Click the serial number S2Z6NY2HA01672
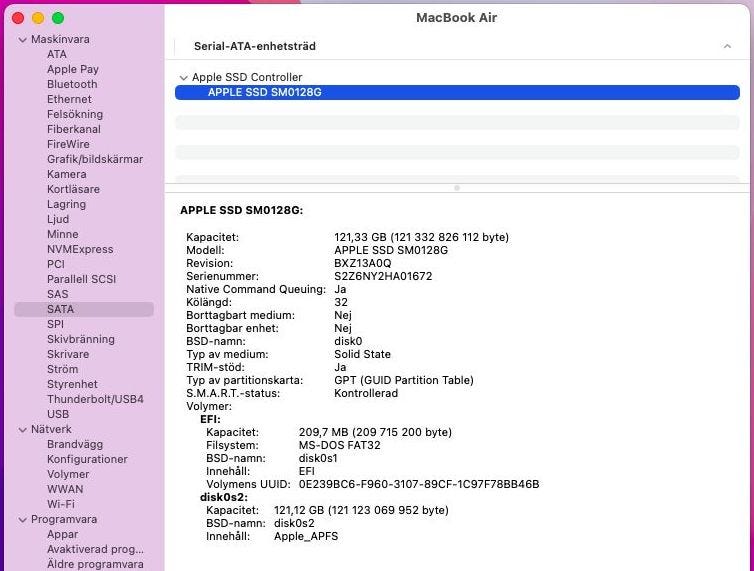754x571 pixels. [x=383, y=276]
